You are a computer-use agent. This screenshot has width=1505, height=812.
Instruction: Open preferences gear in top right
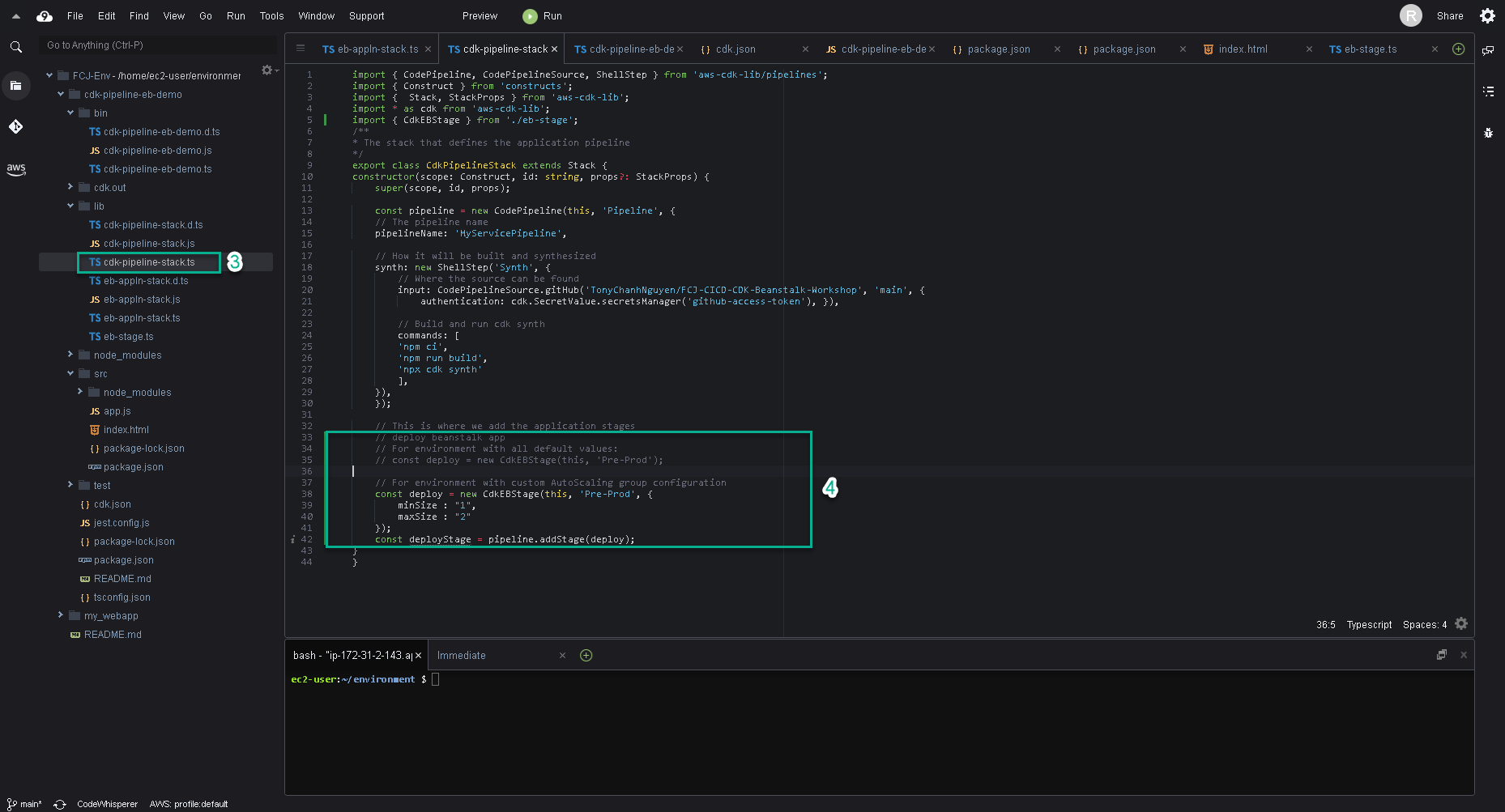tap(1487, 15)
